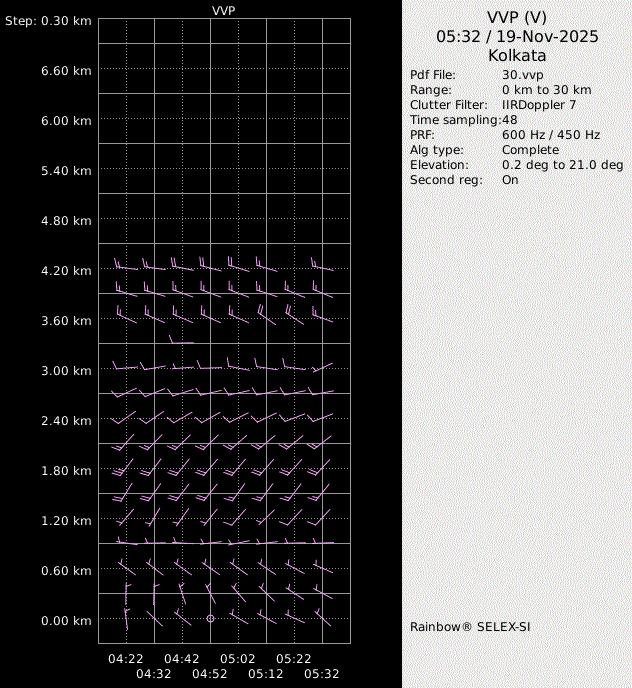The height and width of the screenshot is (688, 632).
Task: Select the PRF 600 Hz / 450 Hz value
Action: tap(551, 135)
